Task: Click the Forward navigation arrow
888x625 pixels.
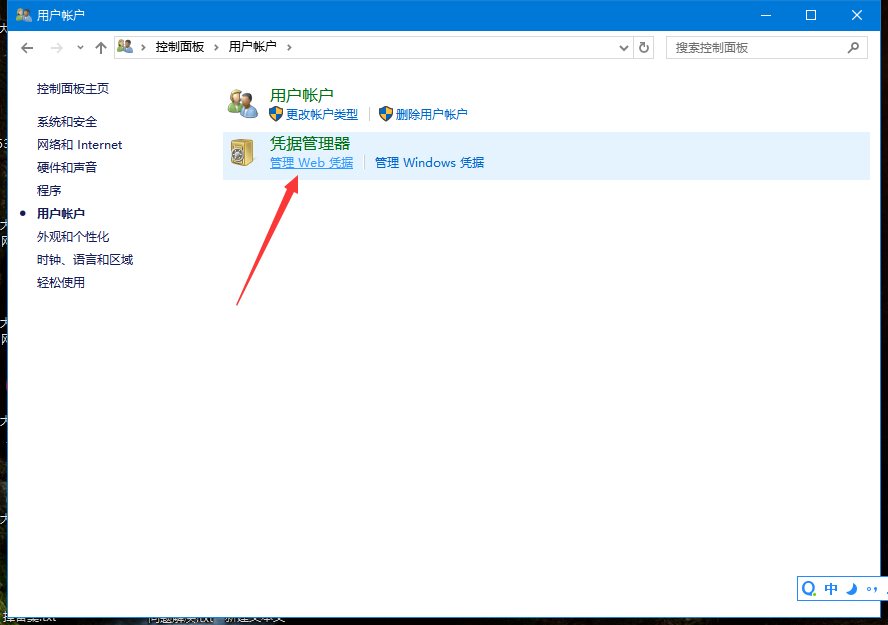Action: tap(56, 48)
